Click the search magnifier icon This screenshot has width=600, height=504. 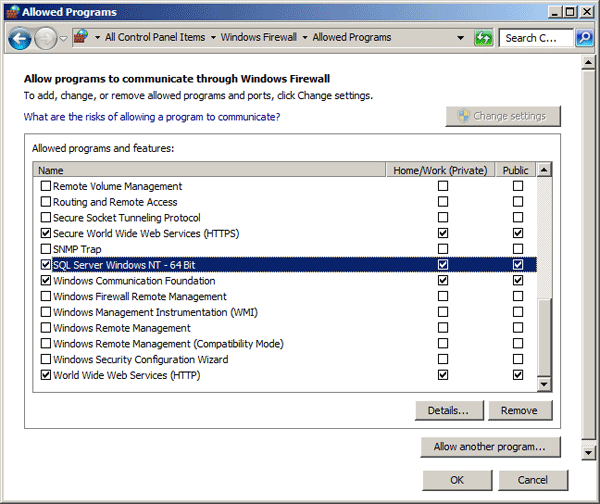pos(584,38)
